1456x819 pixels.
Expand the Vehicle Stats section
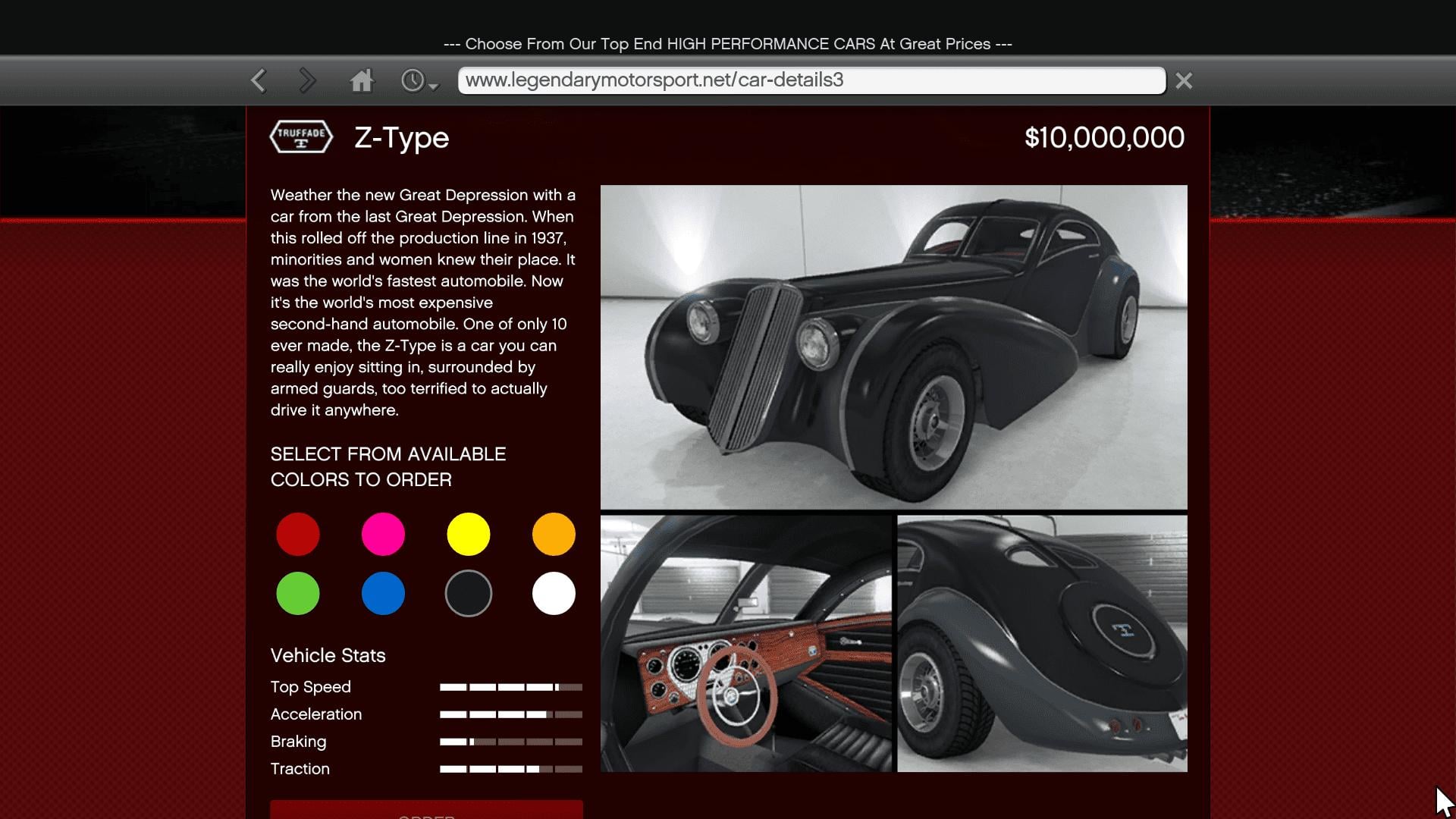[x=328, y=655]
